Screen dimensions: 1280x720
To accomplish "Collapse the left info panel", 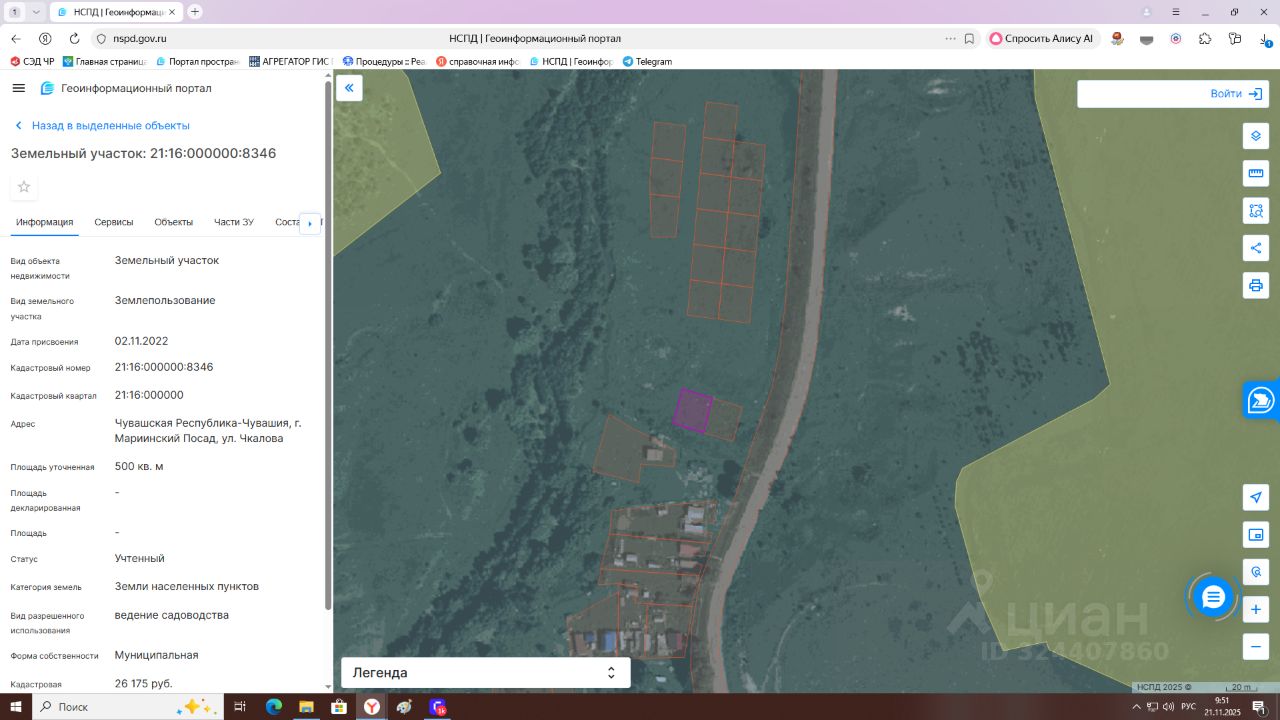I will coord(349,88).
